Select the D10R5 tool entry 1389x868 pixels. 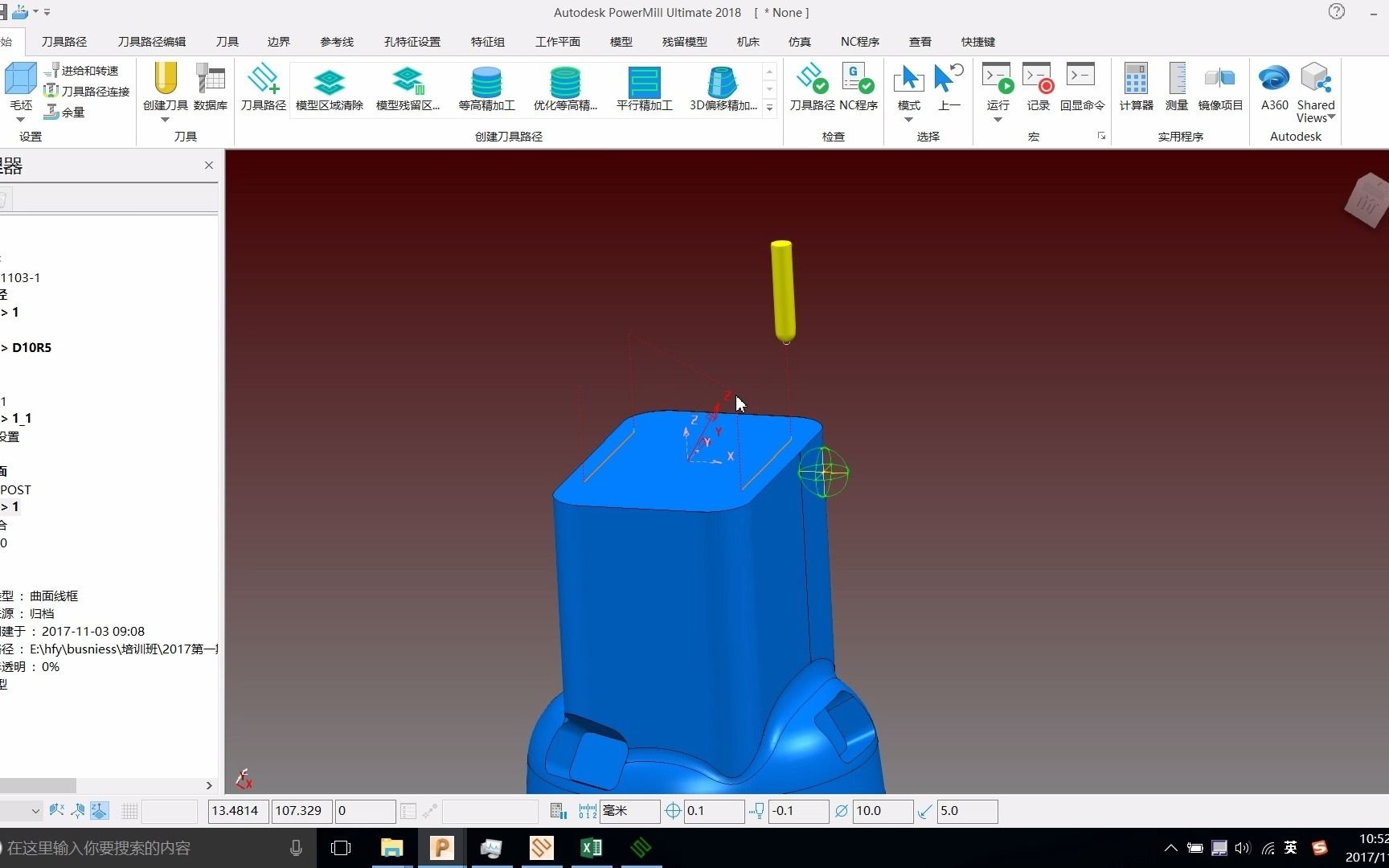(x=31, y=347)
